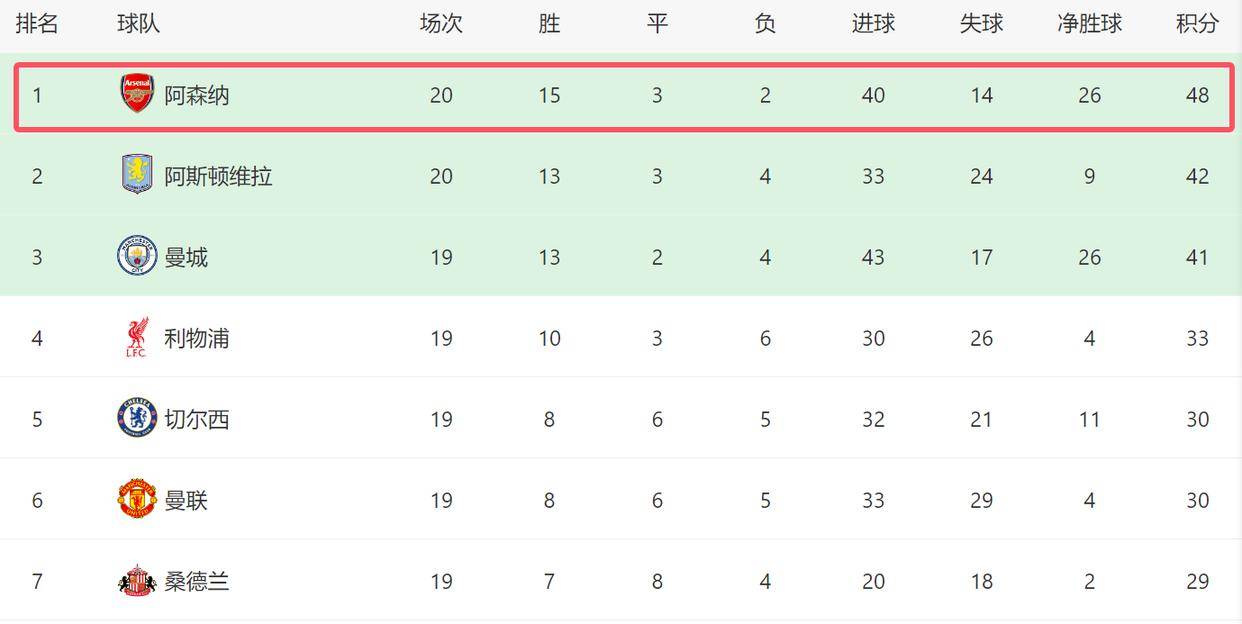Click the 进球 column header
This screenshot has width=1242, height=624.
(x=873, y=23)
